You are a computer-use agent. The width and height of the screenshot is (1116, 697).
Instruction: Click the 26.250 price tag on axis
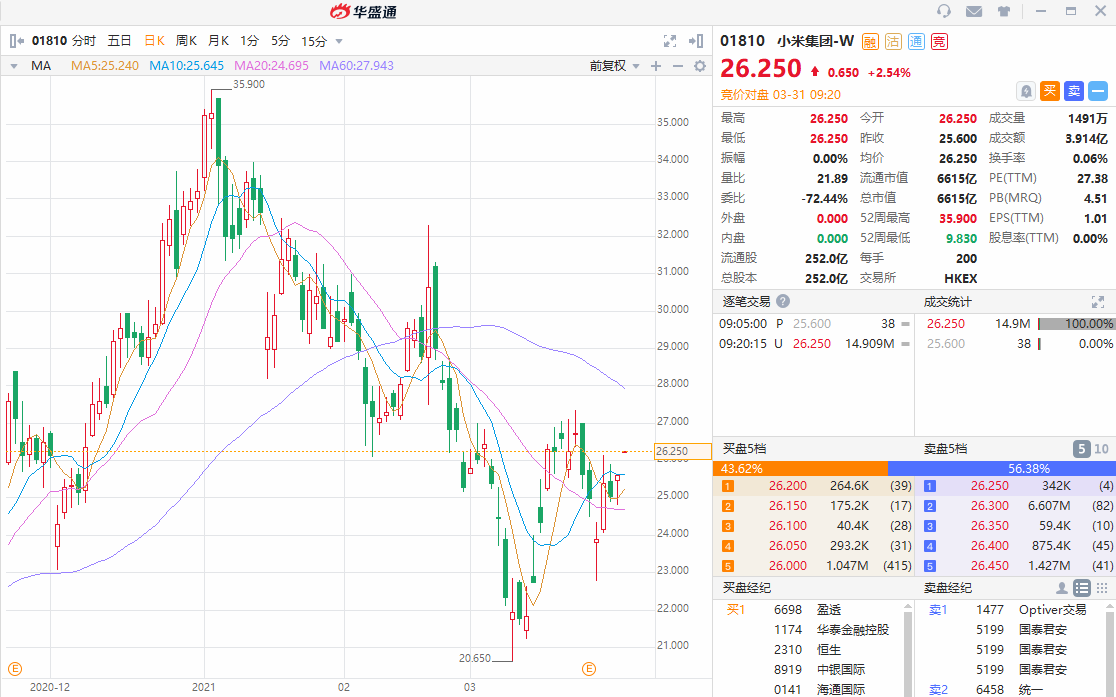pyautogui.click(x=683, y=451)
